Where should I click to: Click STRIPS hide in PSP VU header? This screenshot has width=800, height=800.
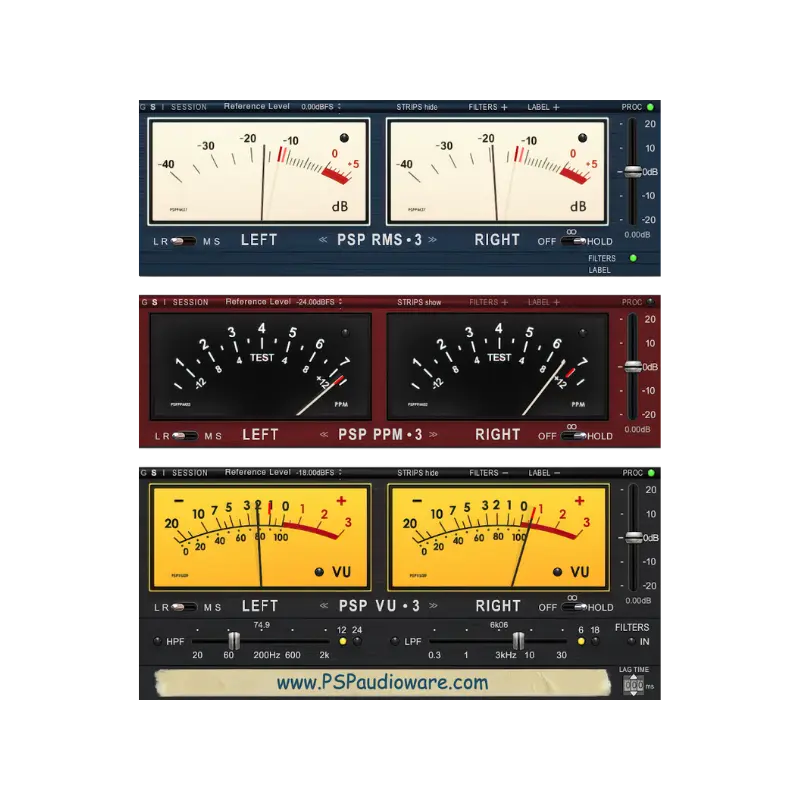[418, 473]
